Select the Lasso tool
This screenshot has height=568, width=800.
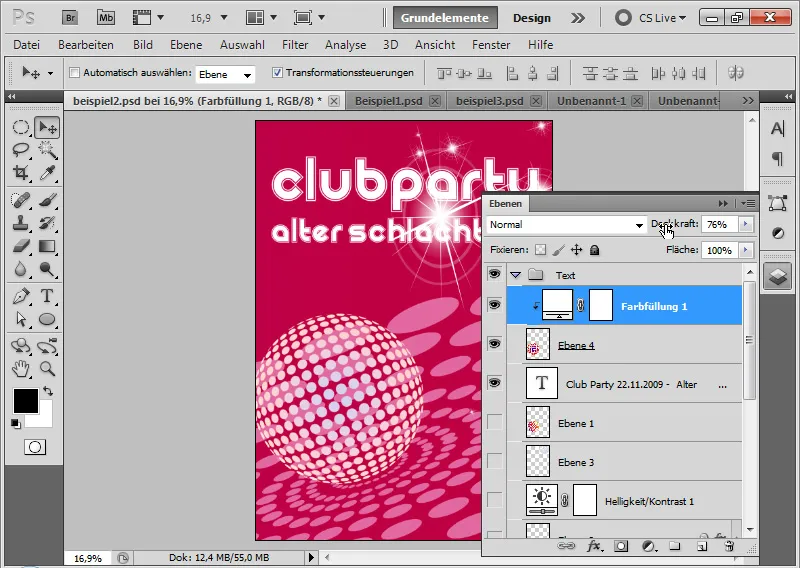pyautogui.click(x=20, y=150)
